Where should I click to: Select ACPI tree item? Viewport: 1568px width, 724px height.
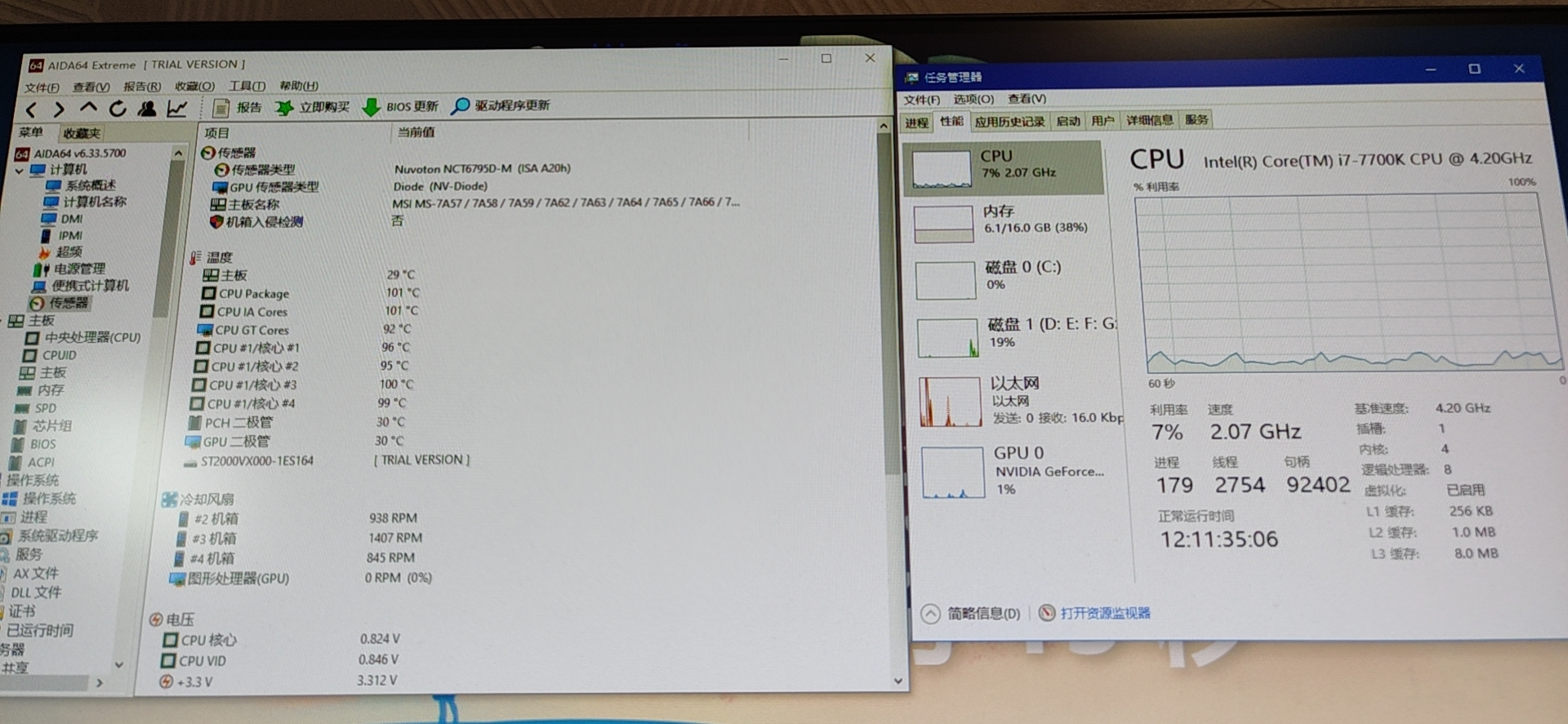(x=33, y=462)
